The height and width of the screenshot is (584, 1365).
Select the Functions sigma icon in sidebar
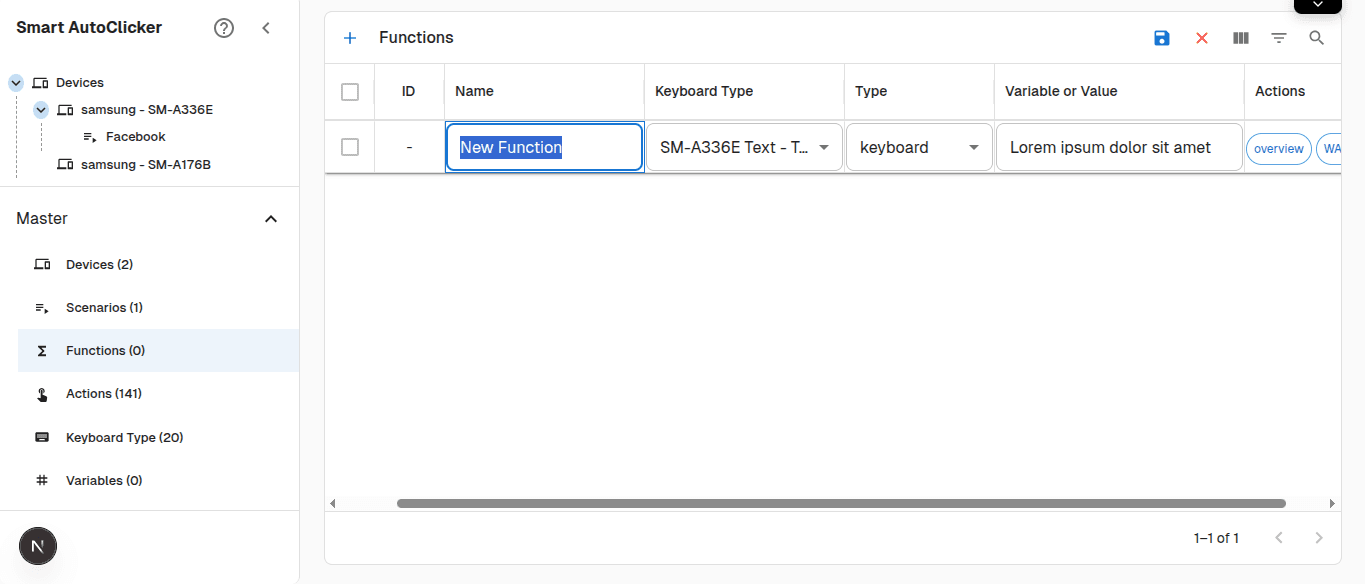(x=41, y=350)
